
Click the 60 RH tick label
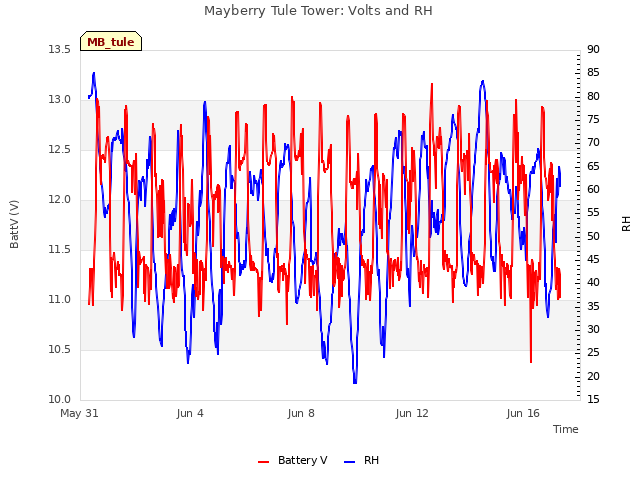coord(593,190)
